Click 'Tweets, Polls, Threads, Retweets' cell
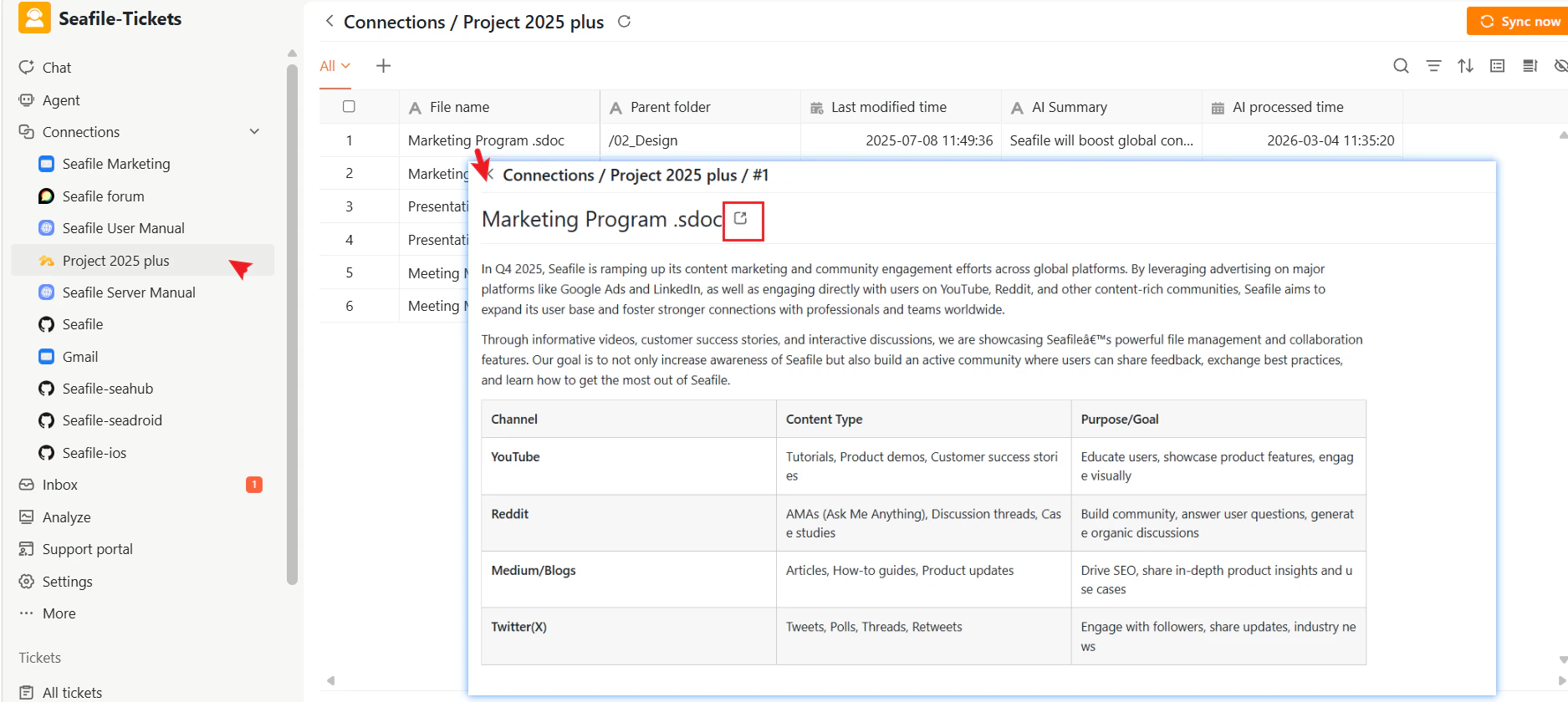This screenshot has width=1568, height=702. coord(923,636)
